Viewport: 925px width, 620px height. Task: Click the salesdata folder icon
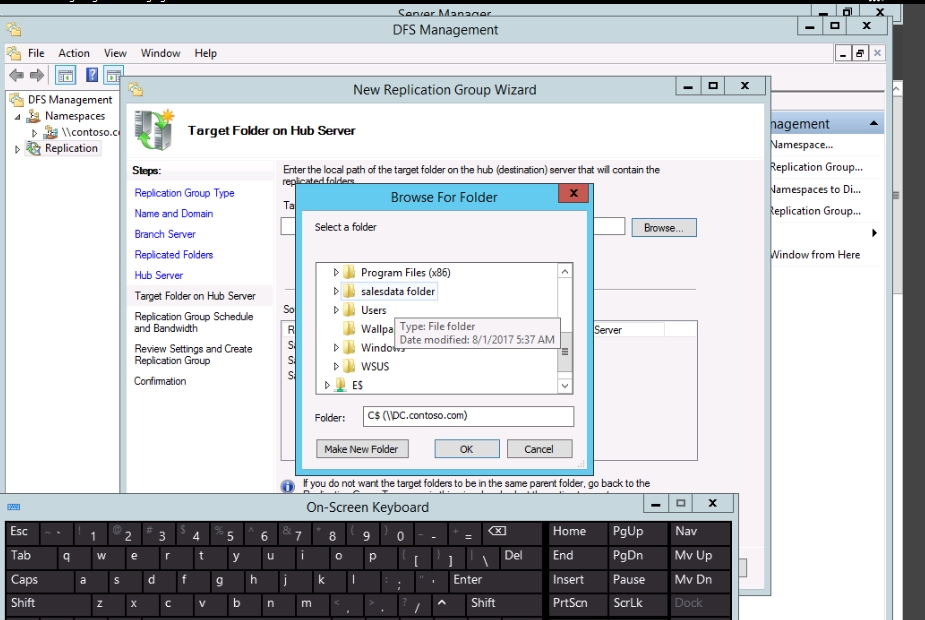coord(349,291)
